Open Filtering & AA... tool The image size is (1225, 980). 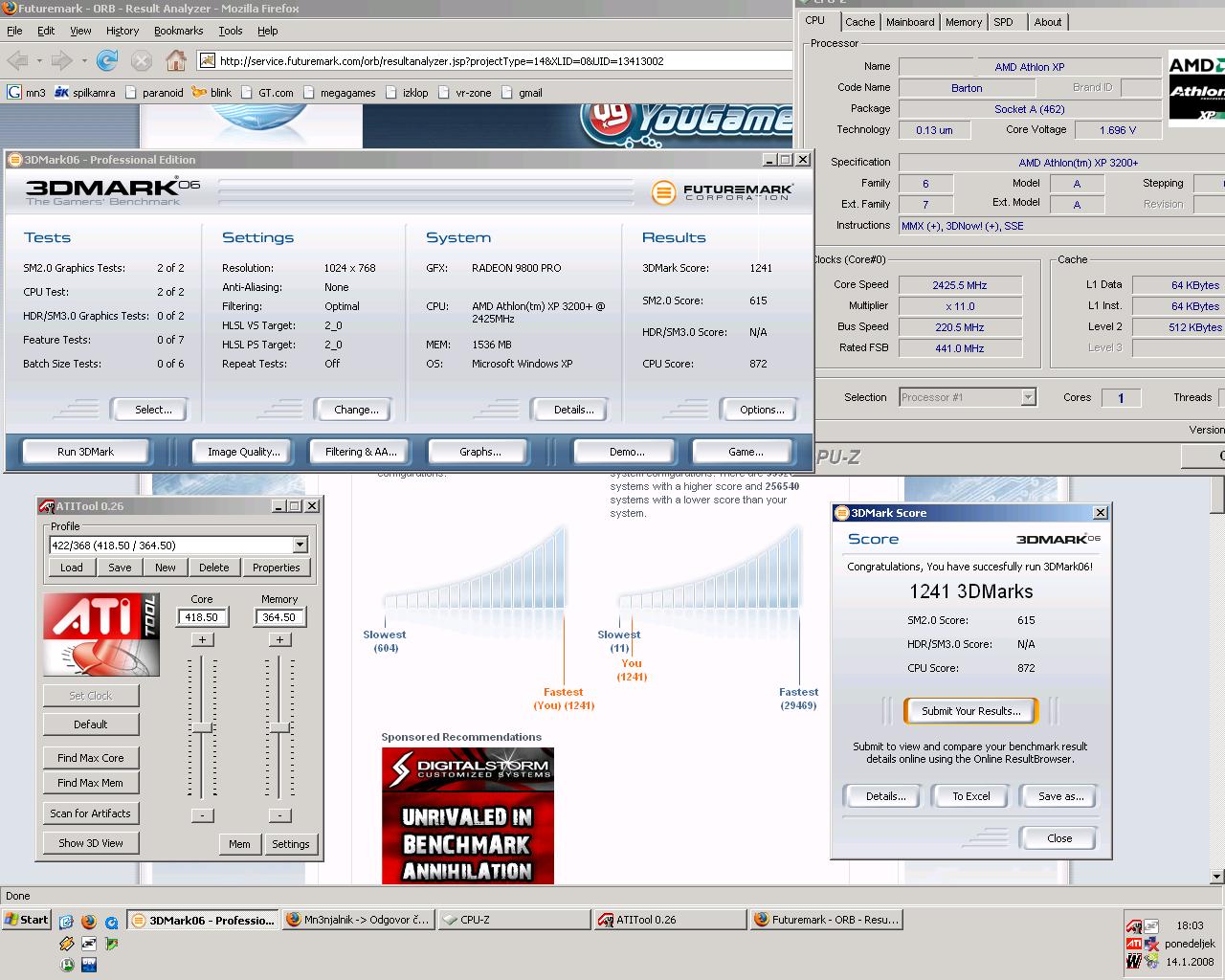[361, 452]
